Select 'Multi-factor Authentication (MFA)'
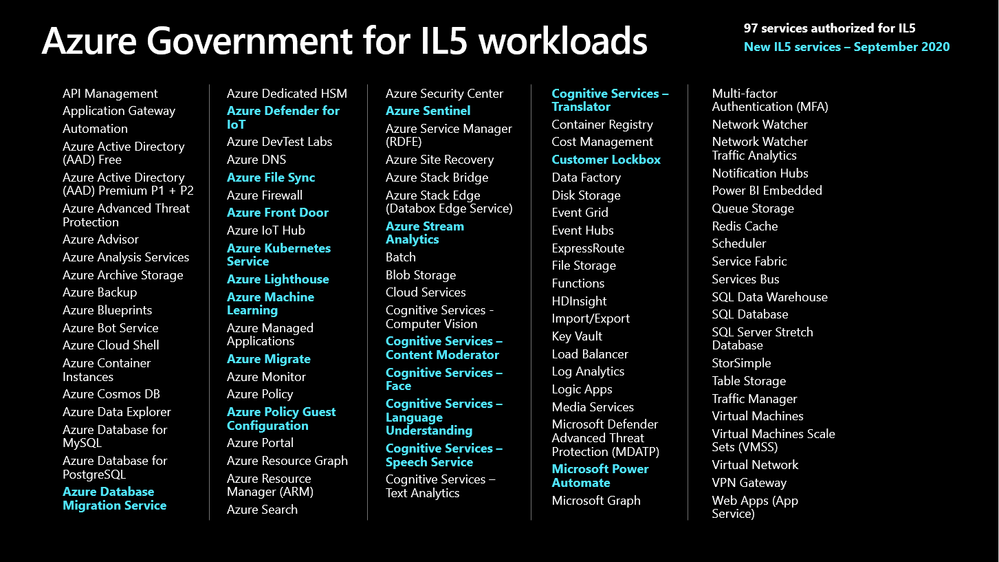This screenshot has width=999, height=562. pos(770,101)
